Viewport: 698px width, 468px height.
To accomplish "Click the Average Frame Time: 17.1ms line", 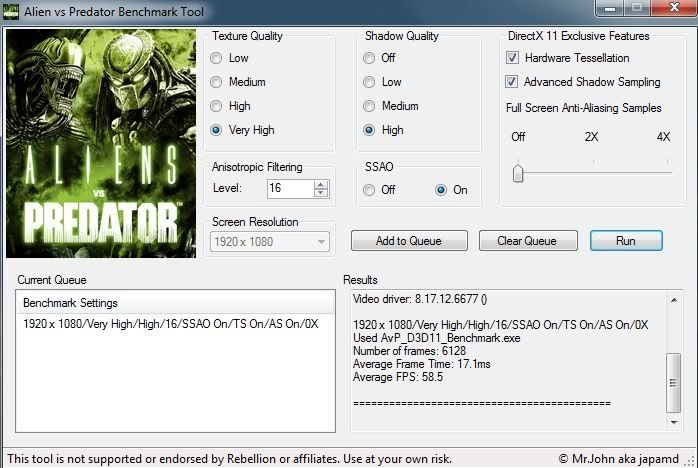I will [422, 364].
